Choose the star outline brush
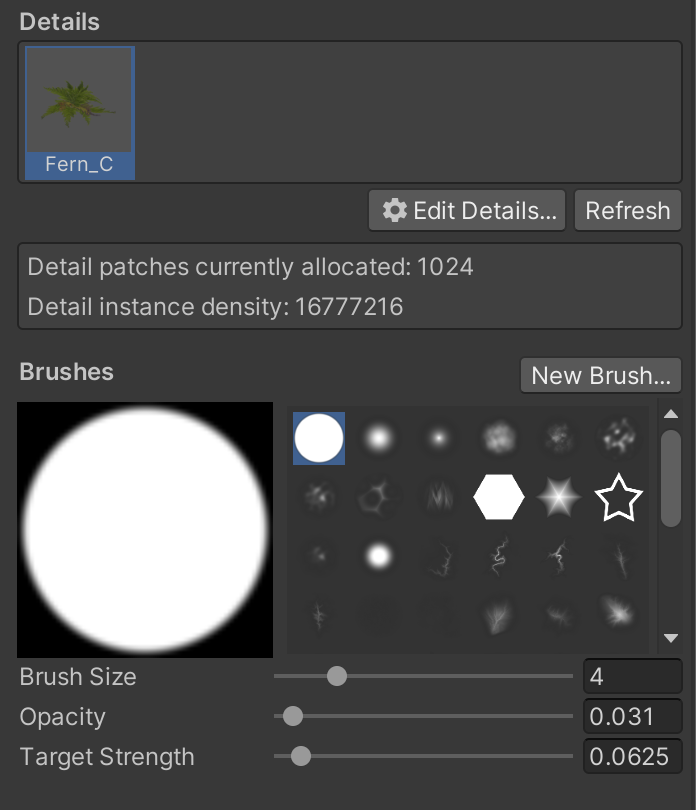The image size is (696, 810). [618, 497]
